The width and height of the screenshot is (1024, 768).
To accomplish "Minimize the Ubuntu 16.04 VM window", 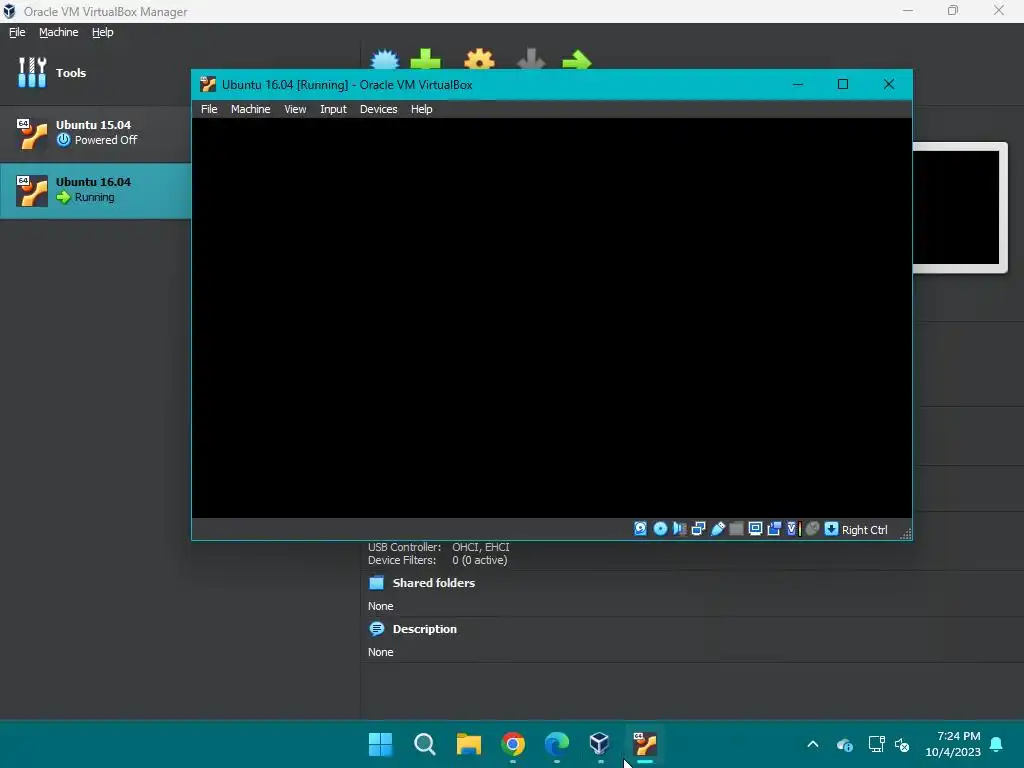I will tap(798, 84).
